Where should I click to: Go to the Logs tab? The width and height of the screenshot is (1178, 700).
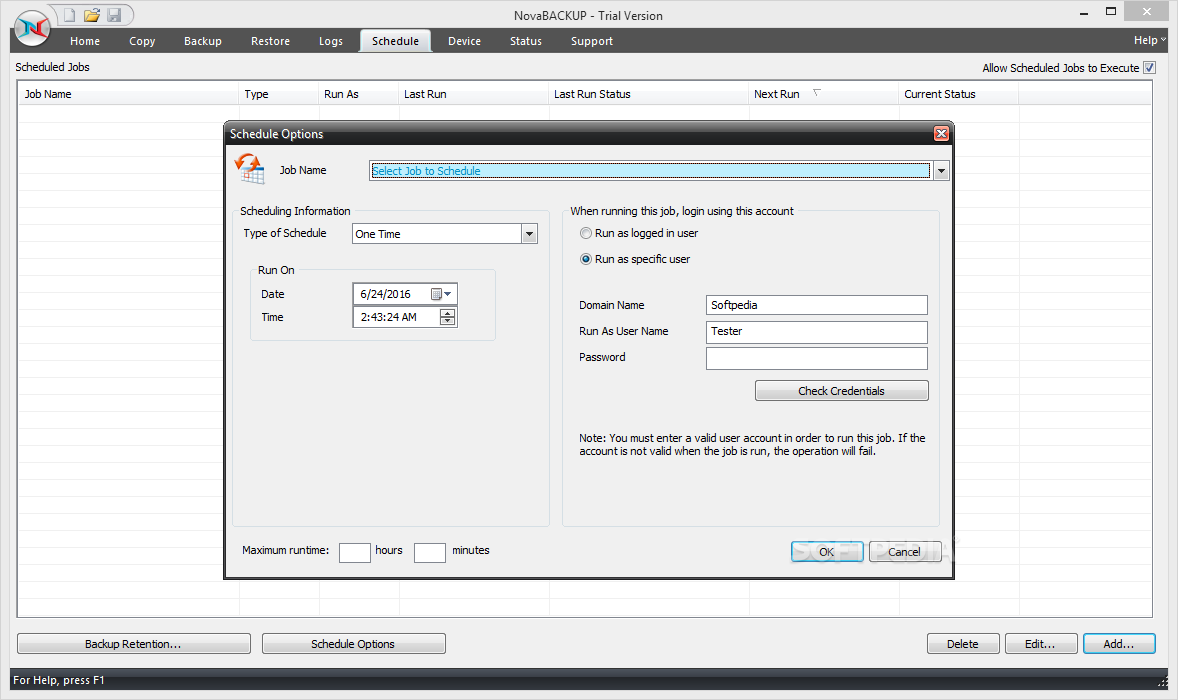[x=331, y=41]
